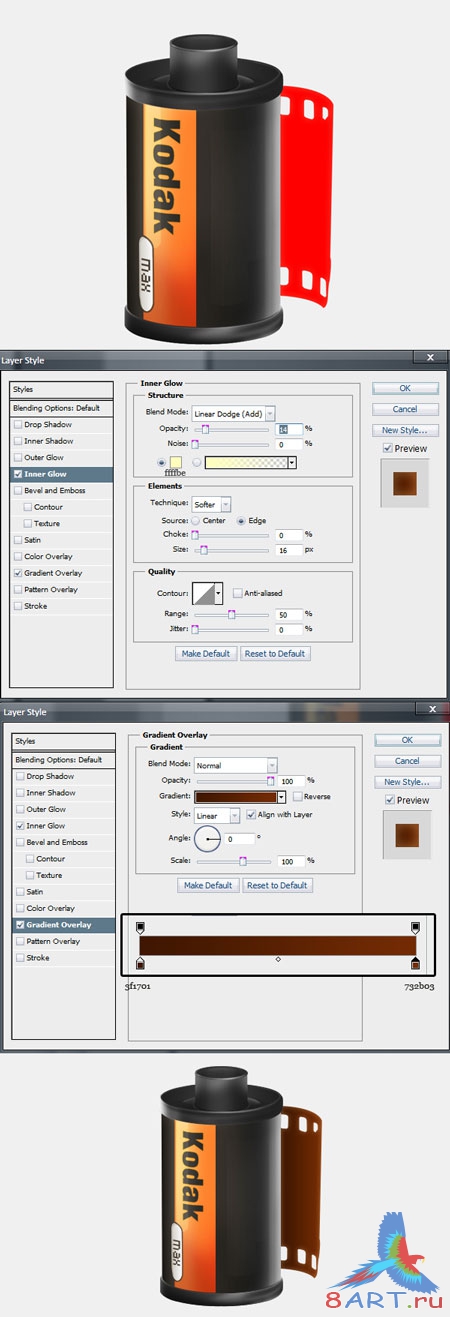Open the Contour picker thumbnail in Inner Glow dialog

[x=205, y=594]
